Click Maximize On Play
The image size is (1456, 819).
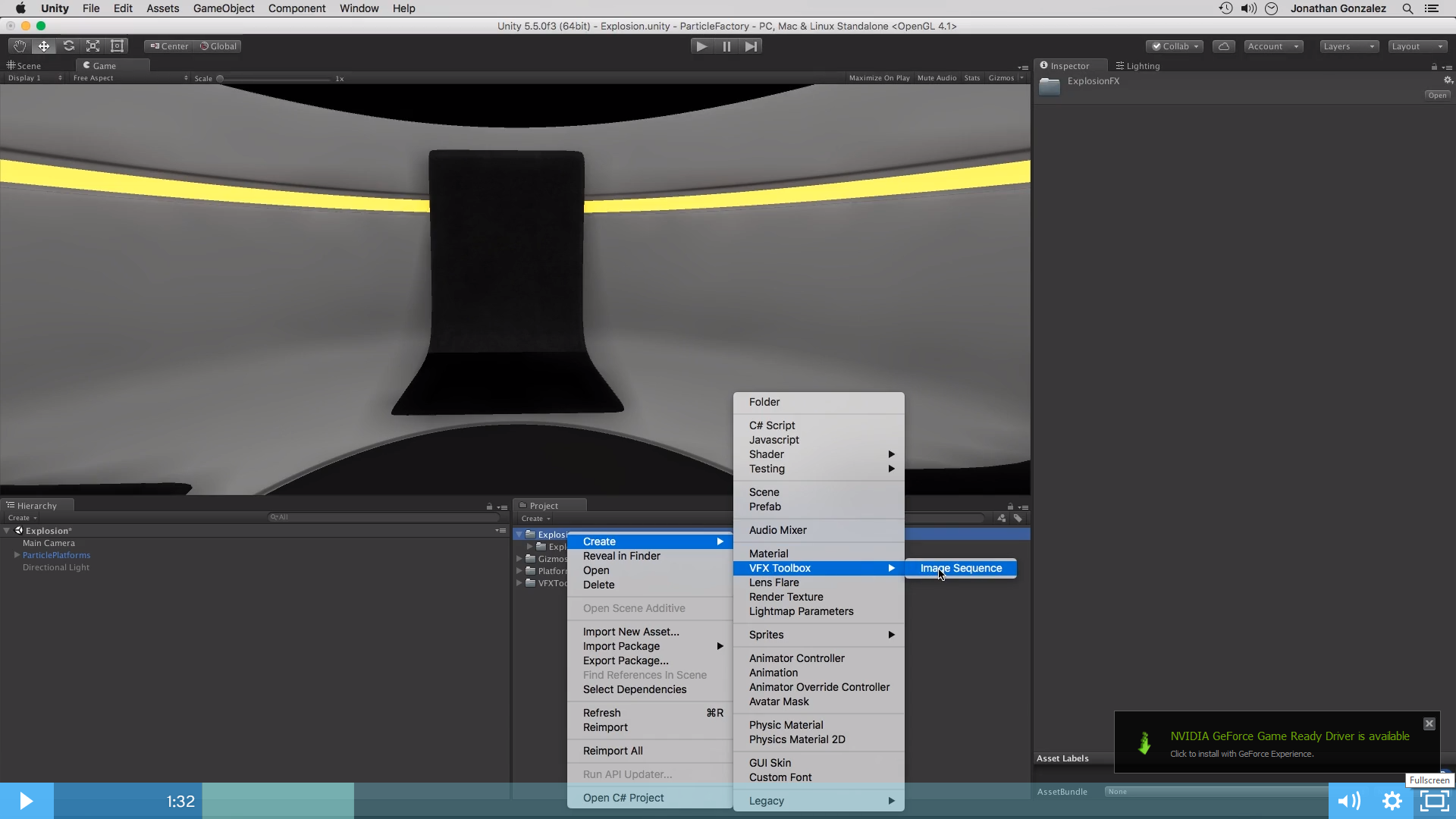[879, 77]
